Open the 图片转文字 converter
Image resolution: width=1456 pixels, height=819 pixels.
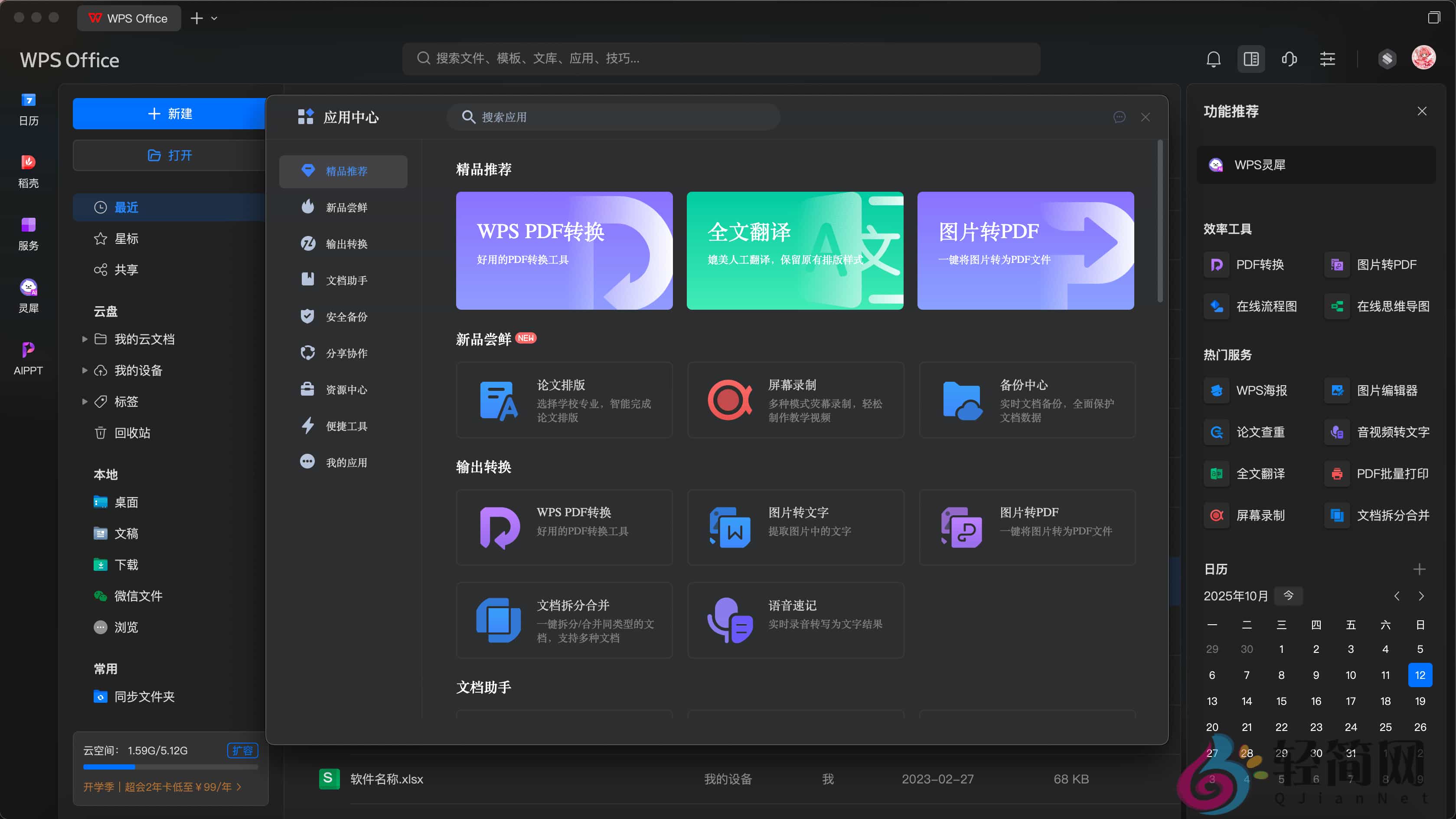(795, 527)
